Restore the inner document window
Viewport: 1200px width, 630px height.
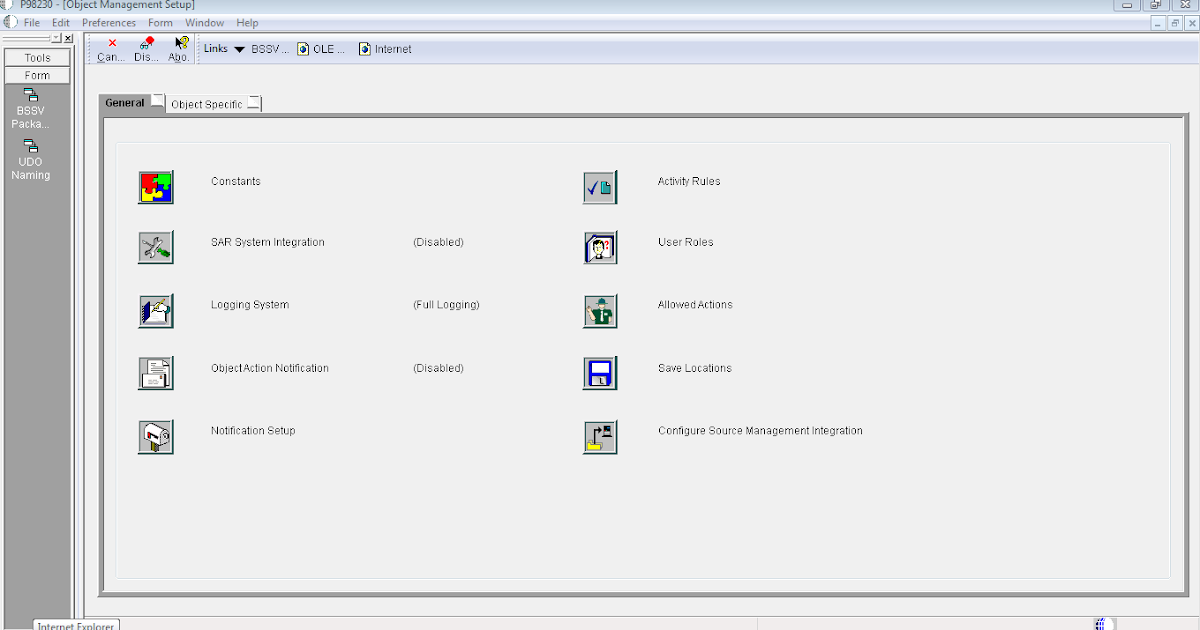click(x=1176, y=23)
